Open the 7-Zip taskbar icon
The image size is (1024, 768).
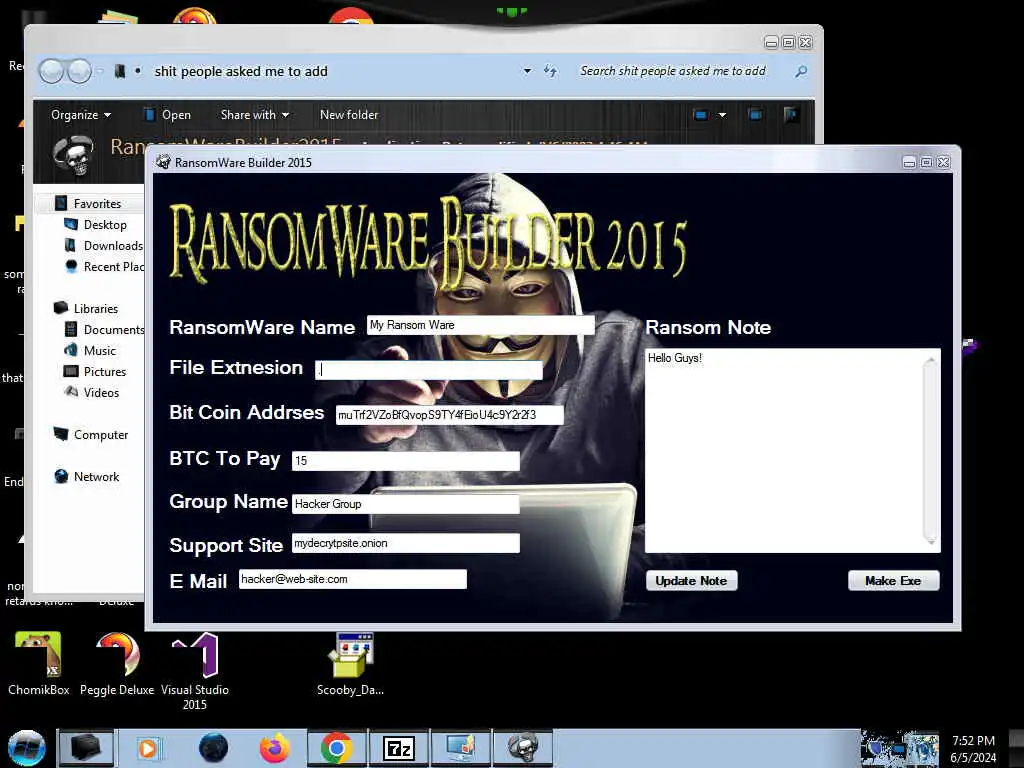(398, 748)
